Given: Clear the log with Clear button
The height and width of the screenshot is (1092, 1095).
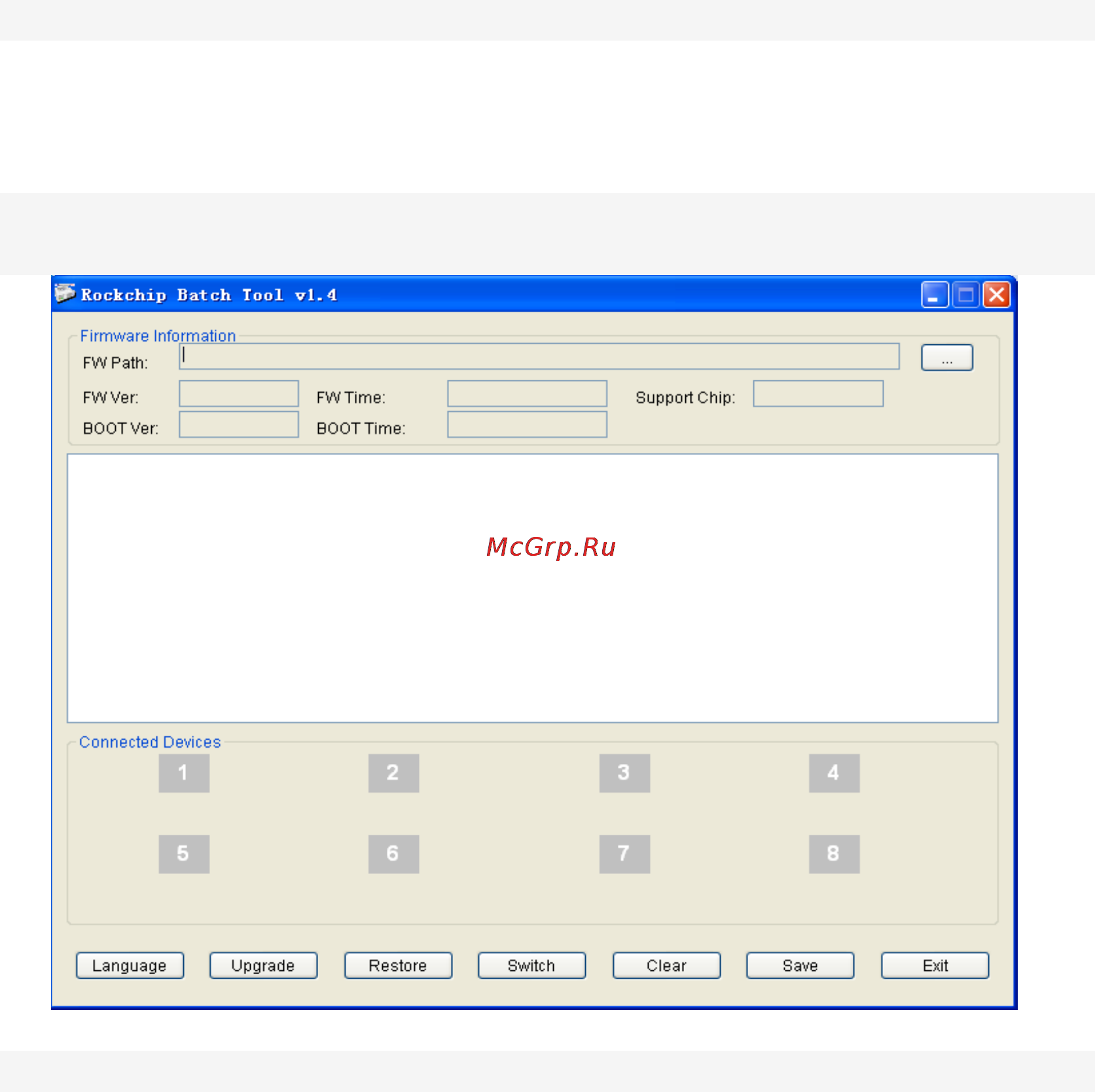Looking at the screenshot, I should (x=666, y=966).
